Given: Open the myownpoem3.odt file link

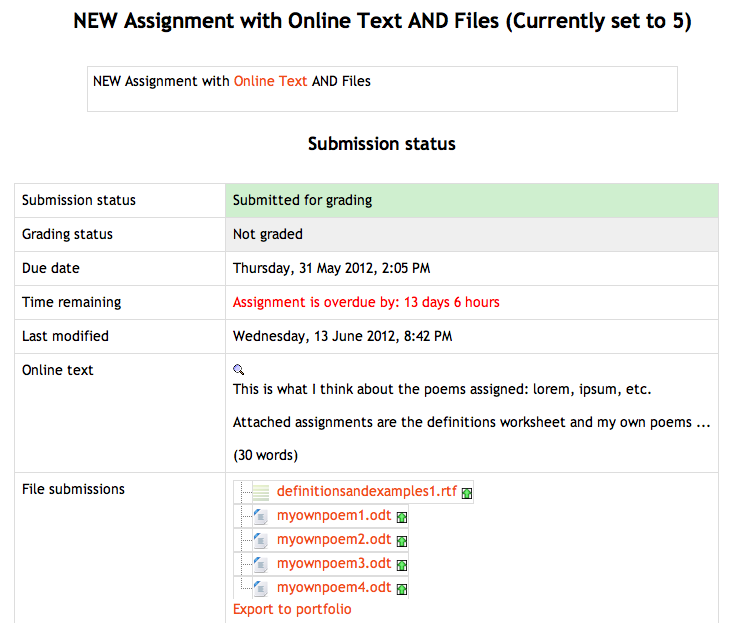Looking at the screenshot, I should (334, 563).
